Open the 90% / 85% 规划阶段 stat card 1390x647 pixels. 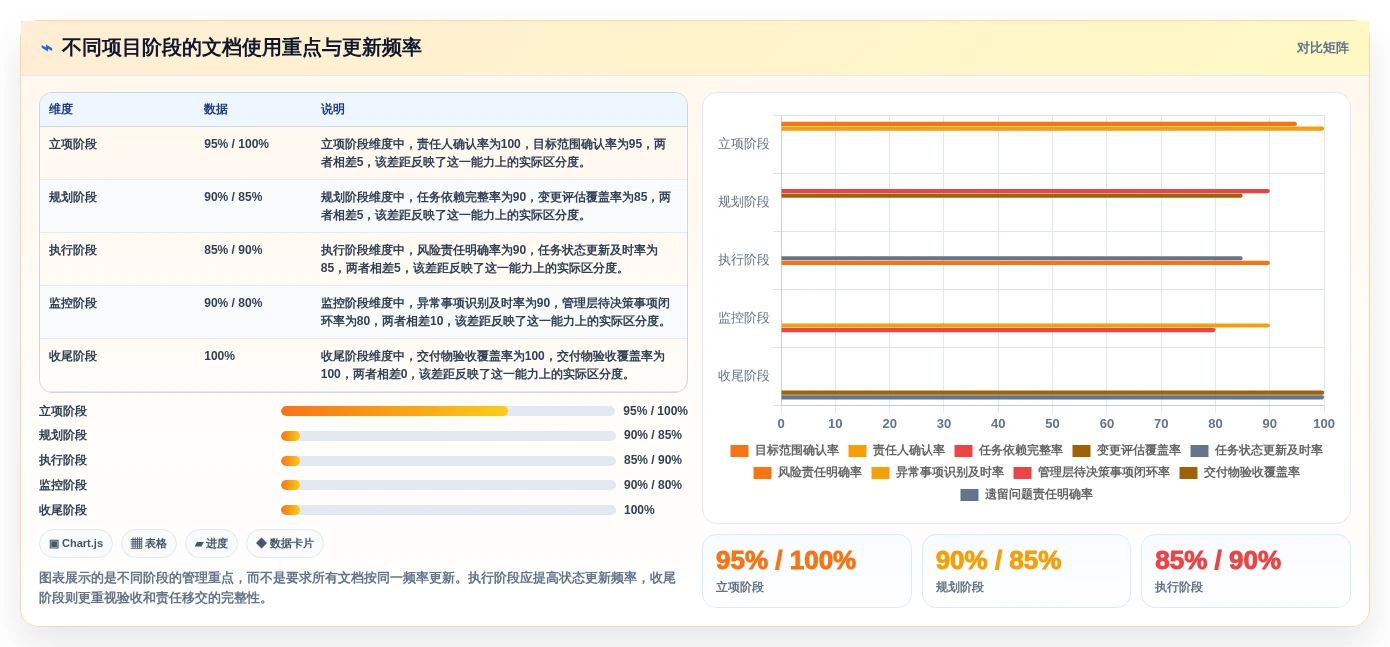coord(1026,571)
